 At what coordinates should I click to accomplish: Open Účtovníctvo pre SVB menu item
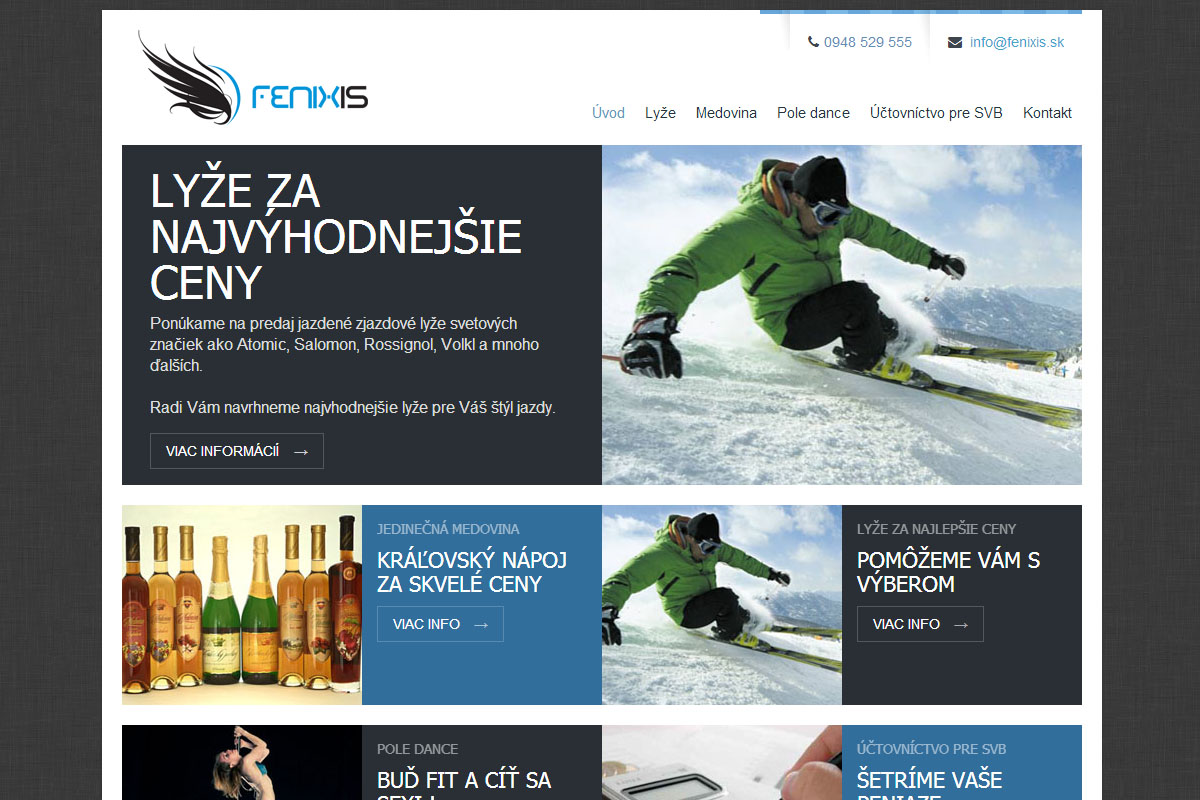click(x=936, y=113)
